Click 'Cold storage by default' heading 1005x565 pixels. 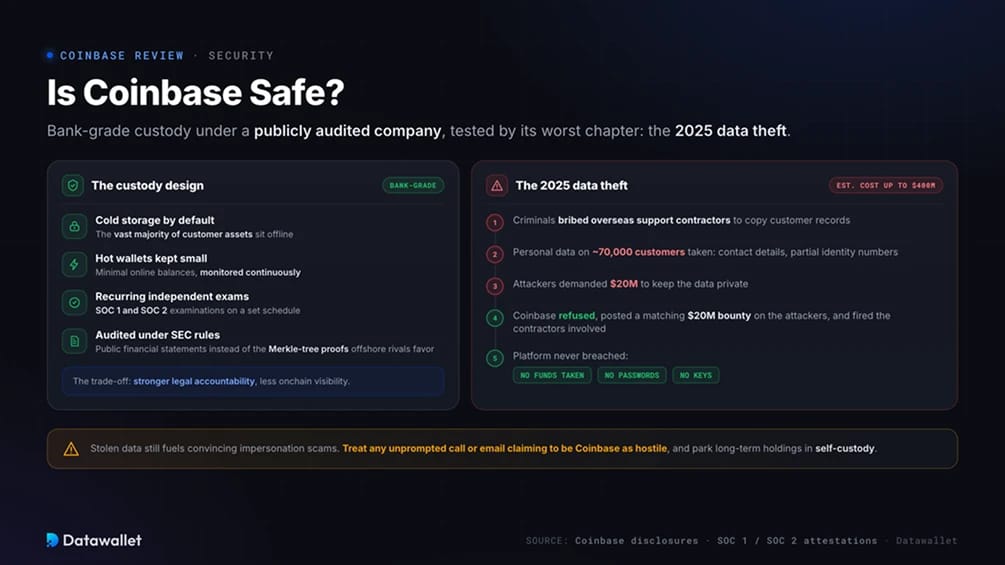154,220
